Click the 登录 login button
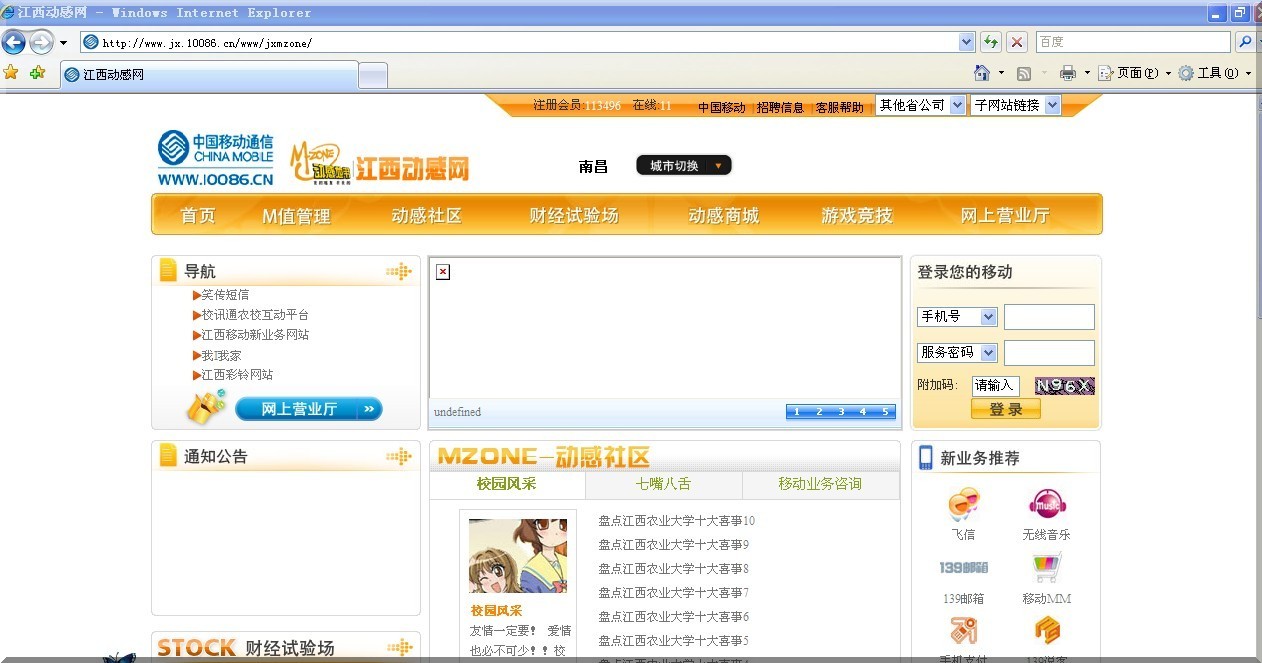The height and width of the screenshot is (663, 1262). coord(1005,409)
